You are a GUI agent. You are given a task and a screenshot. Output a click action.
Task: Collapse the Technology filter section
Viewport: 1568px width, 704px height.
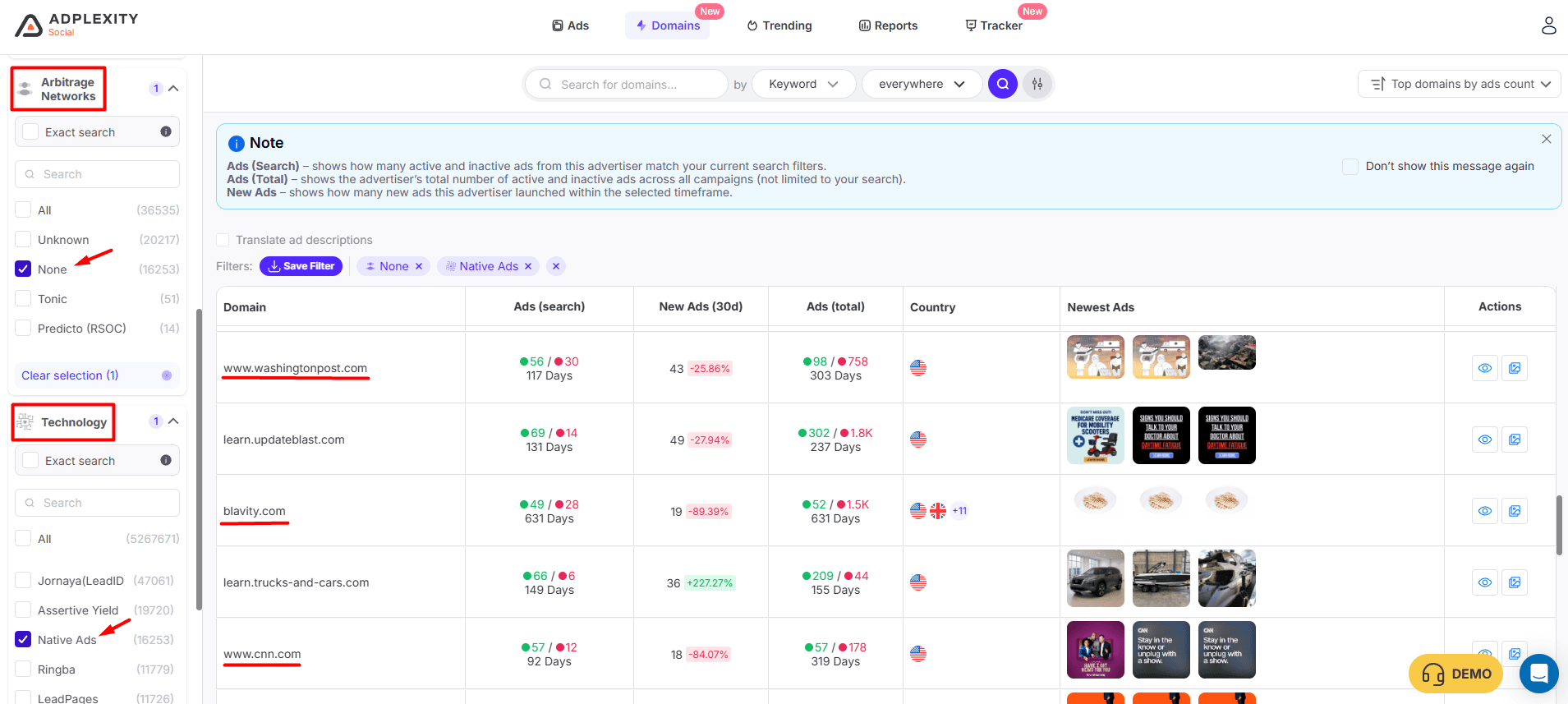[x=173, y=421]
